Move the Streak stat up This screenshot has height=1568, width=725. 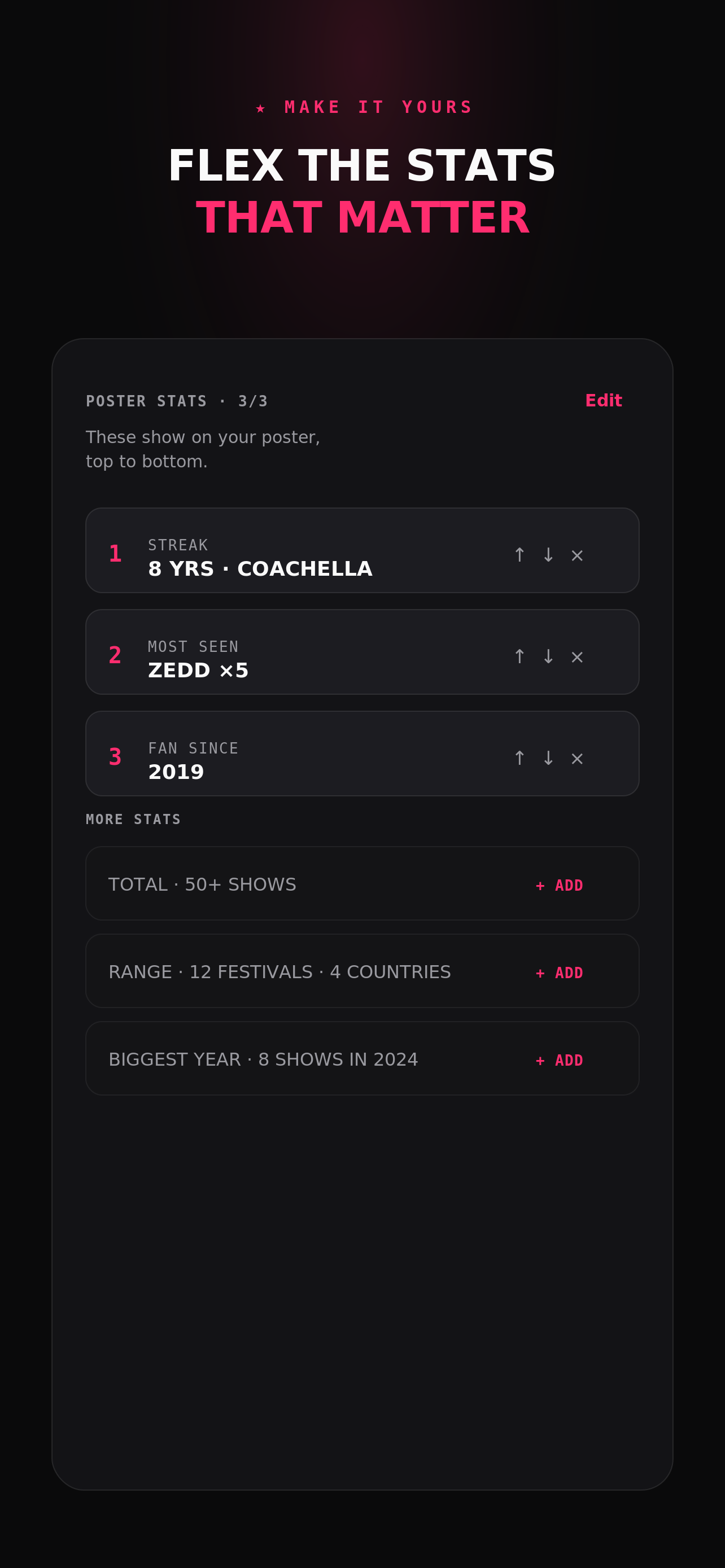click(519, 554)
